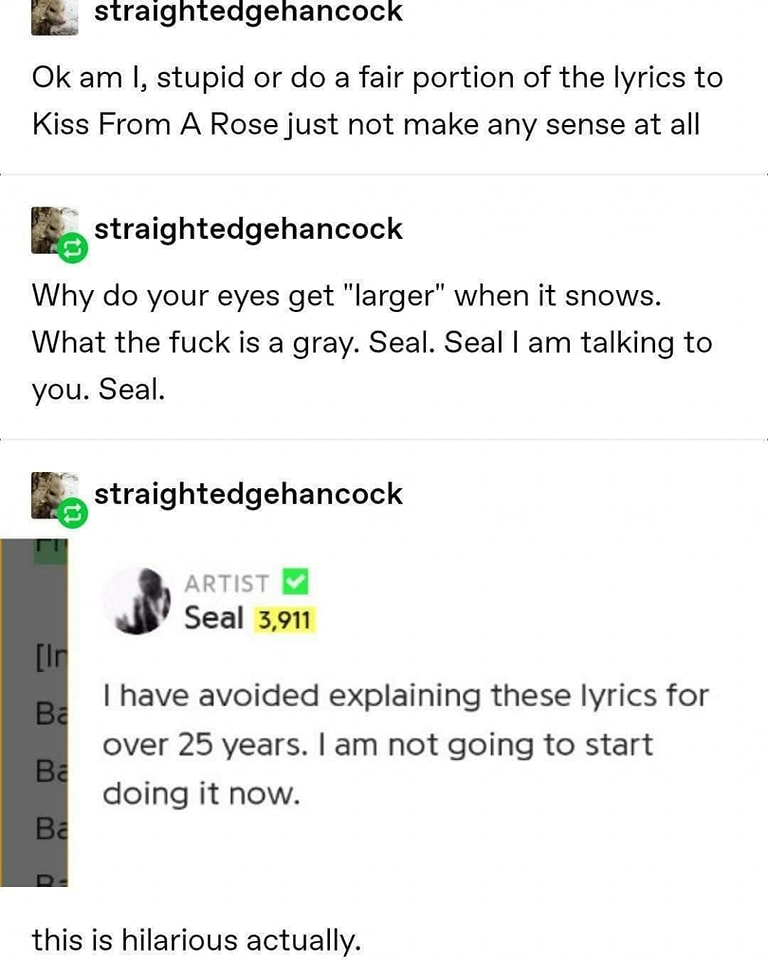Open the second straightedgehancock username link

pyautogui.click(x=248, y=230)
